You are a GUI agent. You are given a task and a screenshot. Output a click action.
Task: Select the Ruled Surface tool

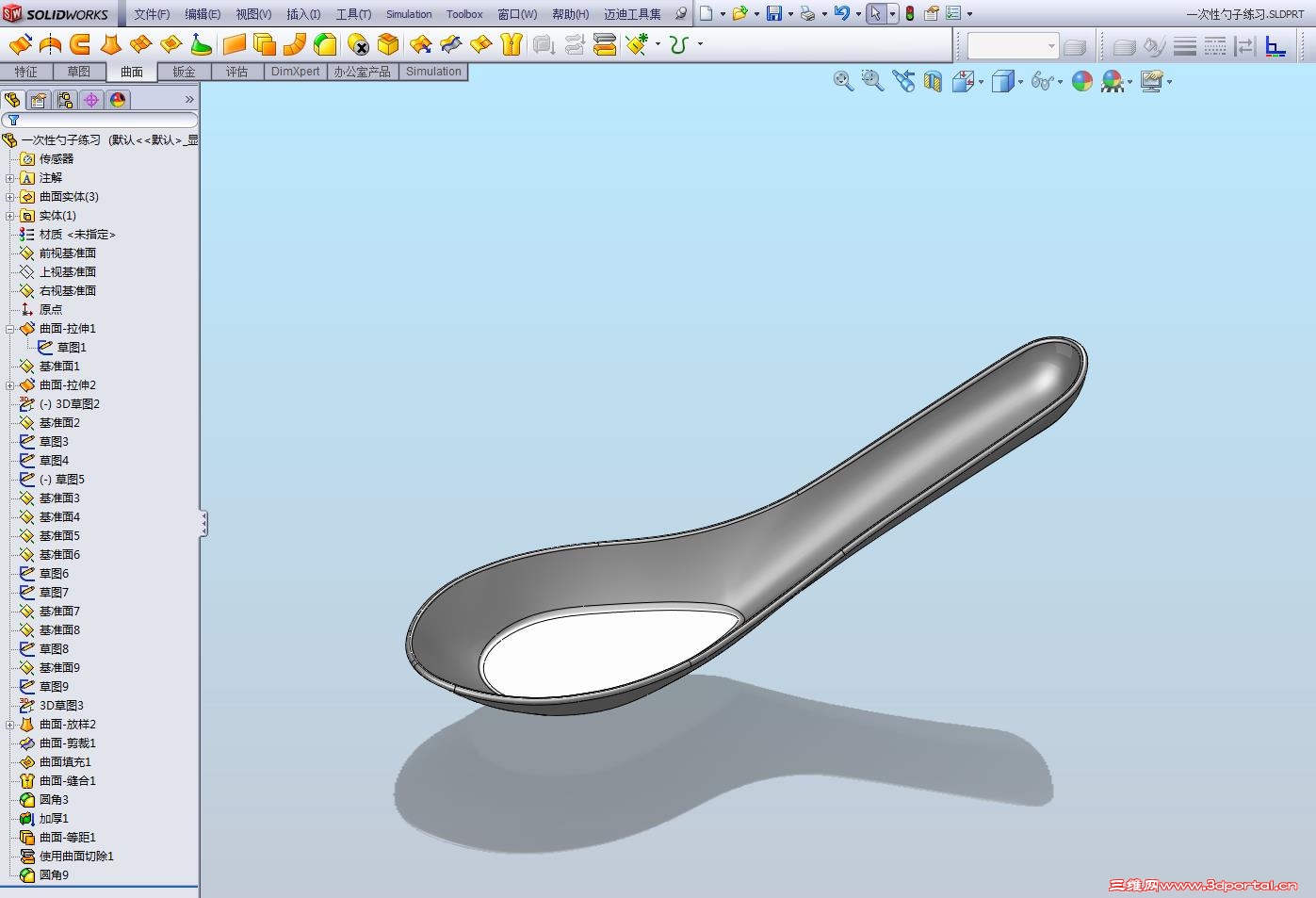295,44
